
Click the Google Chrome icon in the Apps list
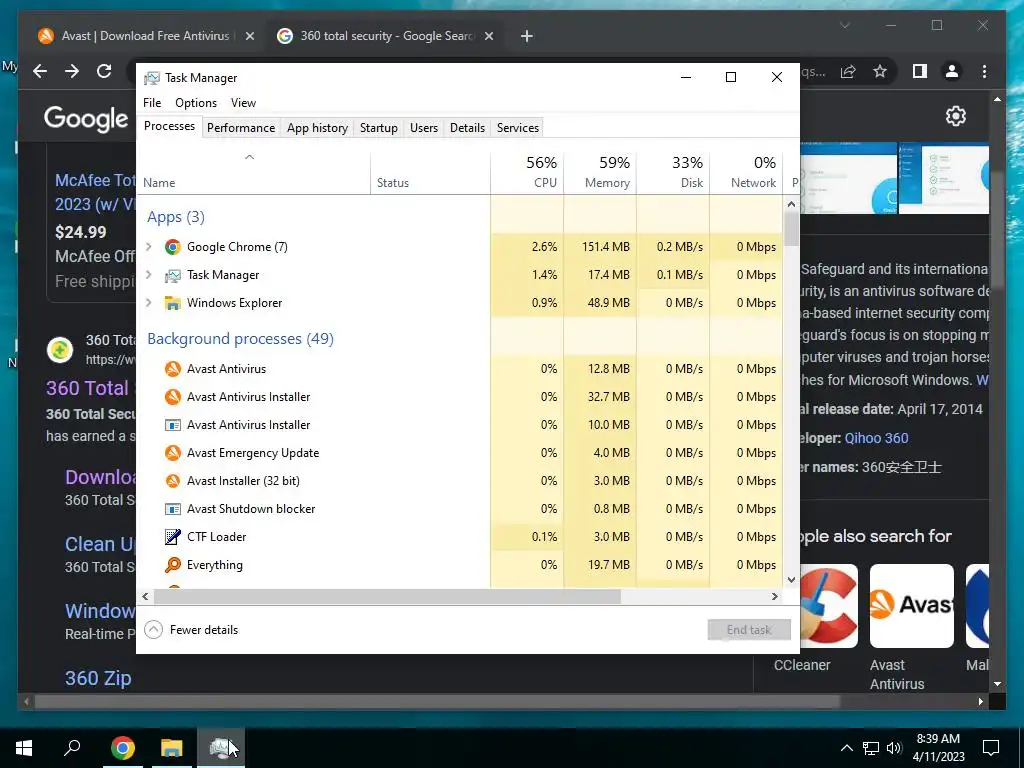pos(172,247)
